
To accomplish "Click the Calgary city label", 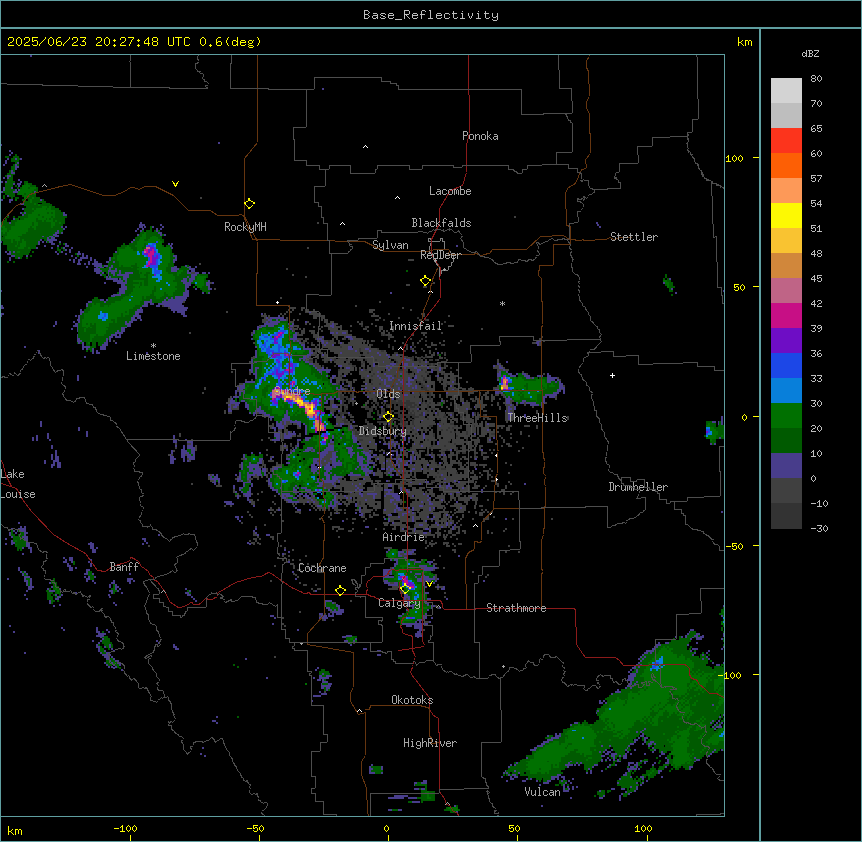I will click(400, 603).
